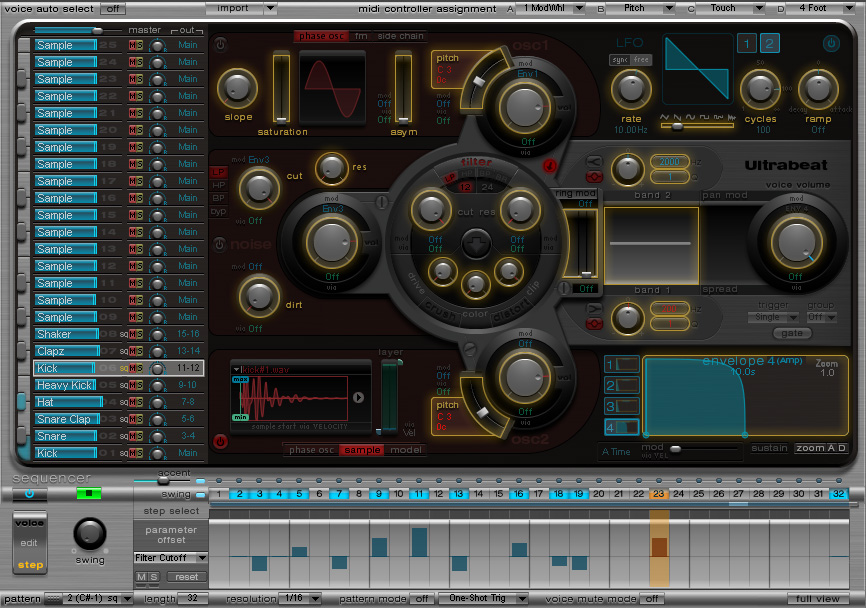Open the Filter Cutoff parameter dropdown

[x=171, y=557]
